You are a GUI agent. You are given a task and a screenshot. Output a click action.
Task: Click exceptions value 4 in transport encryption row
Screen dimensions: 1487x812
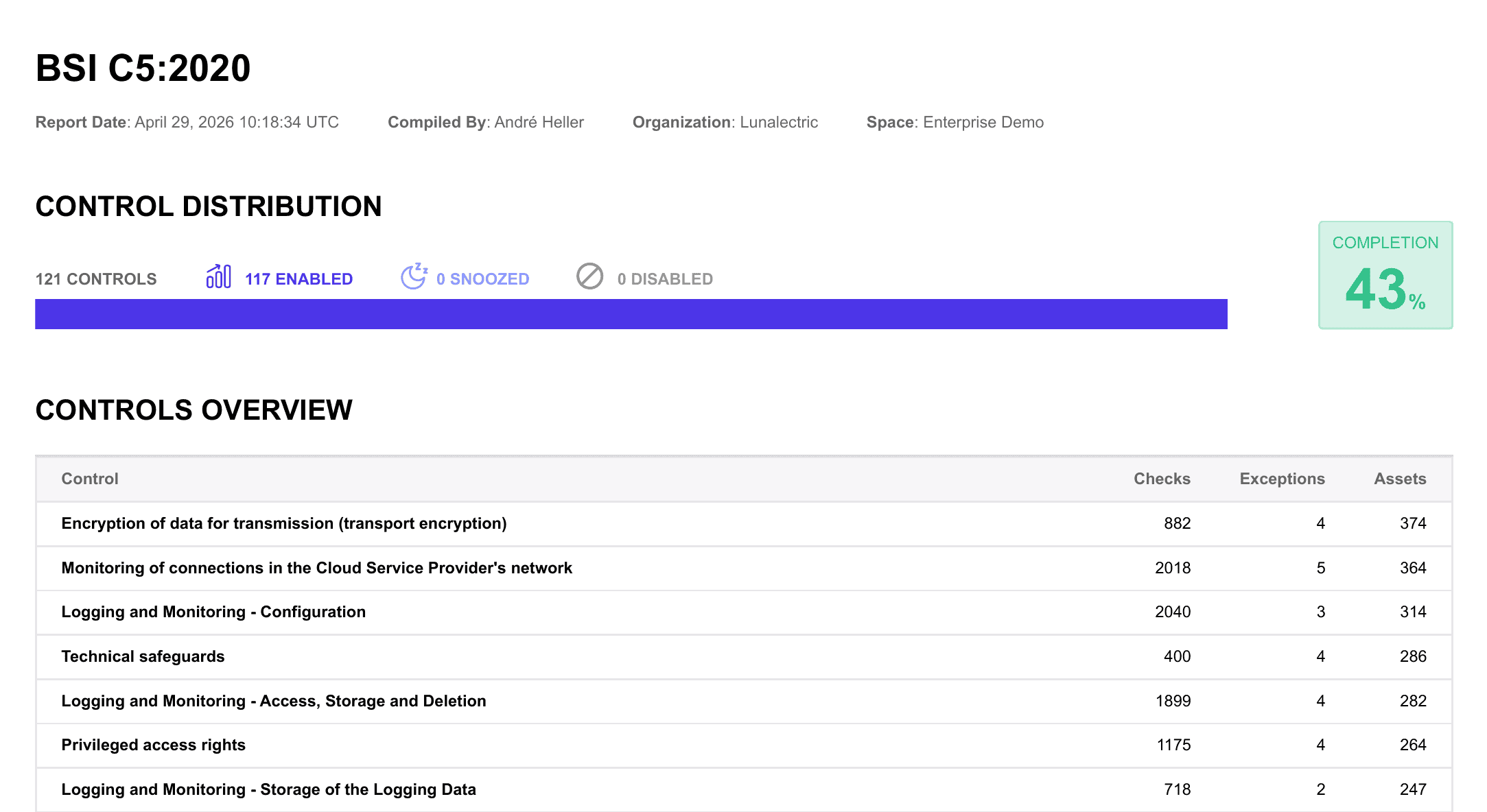pos(1320,523)
